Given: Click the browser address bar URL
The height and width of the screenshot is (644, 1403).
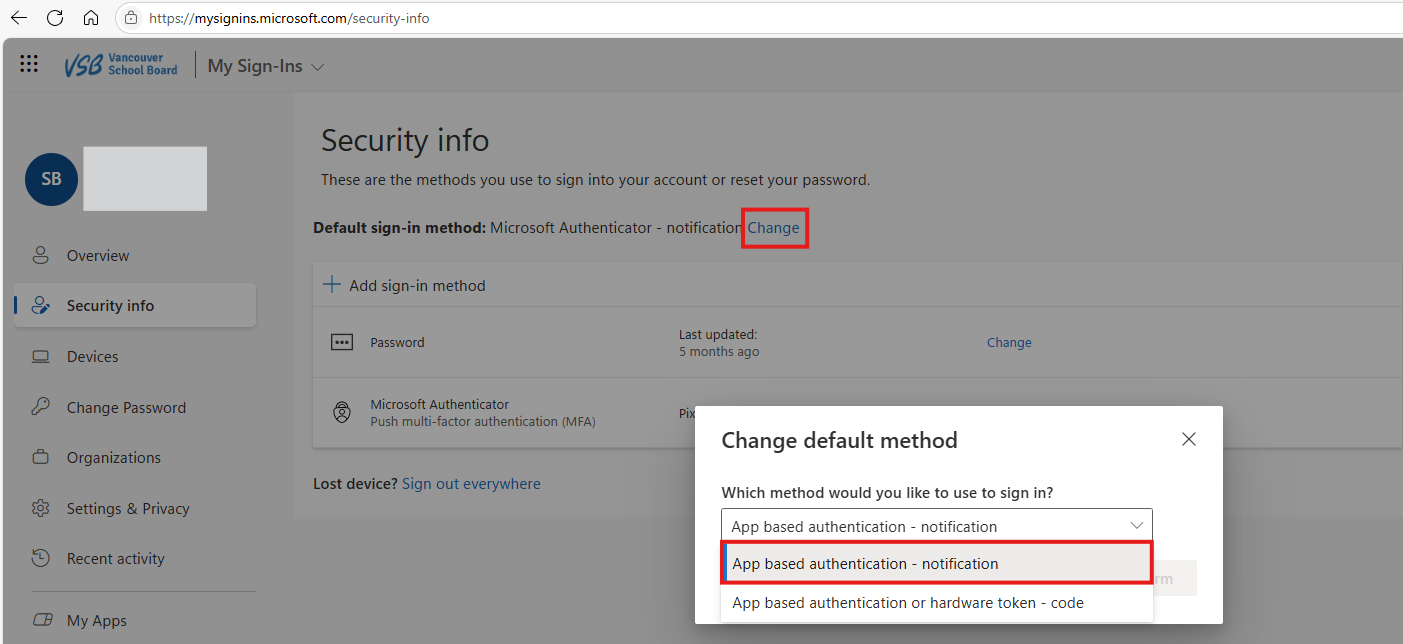Looking at the screenshot, I should (x=289, y=18).
